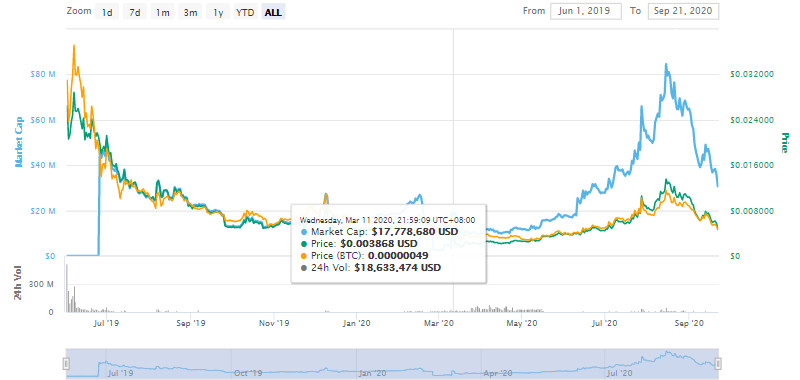This screenshot has height=380, width=800.
Task: Click the Jan '20 x-axis label
Action: click(356, 323)
